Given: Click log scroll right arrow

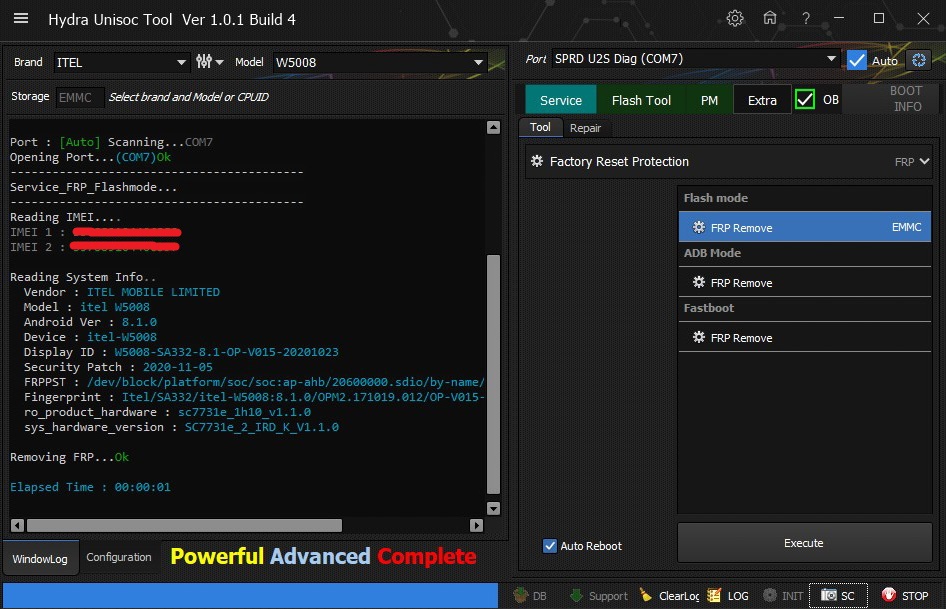Looking at the screenshot, I should point(477,525).
